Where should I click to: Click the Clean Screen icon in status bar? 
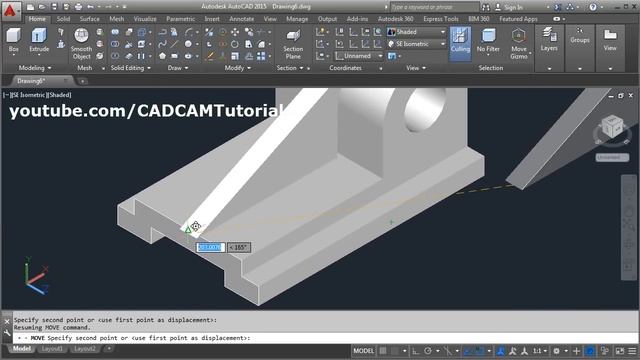620,351
